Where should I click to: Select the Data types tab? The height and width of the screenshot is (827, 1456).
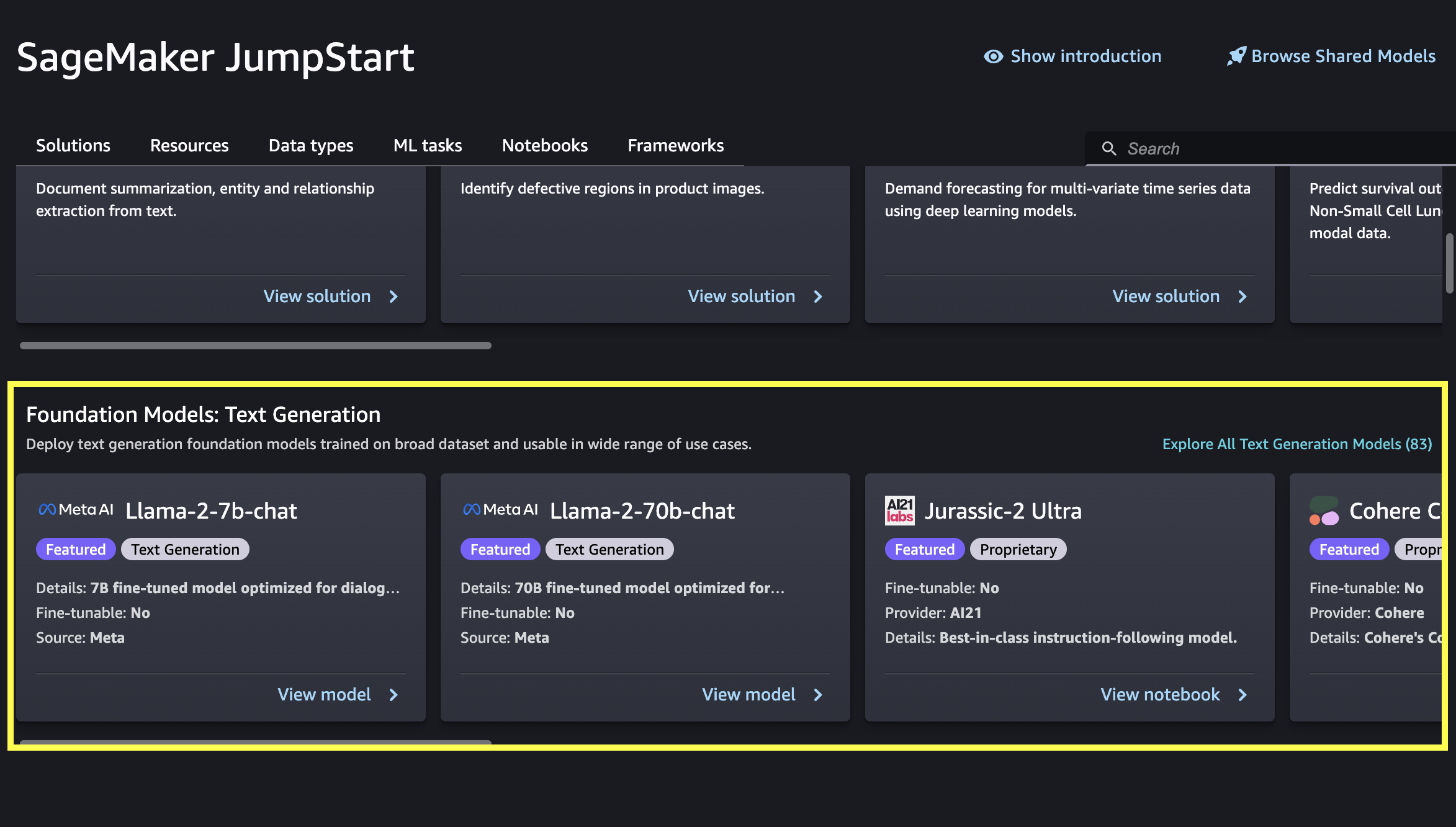[310, 145]
